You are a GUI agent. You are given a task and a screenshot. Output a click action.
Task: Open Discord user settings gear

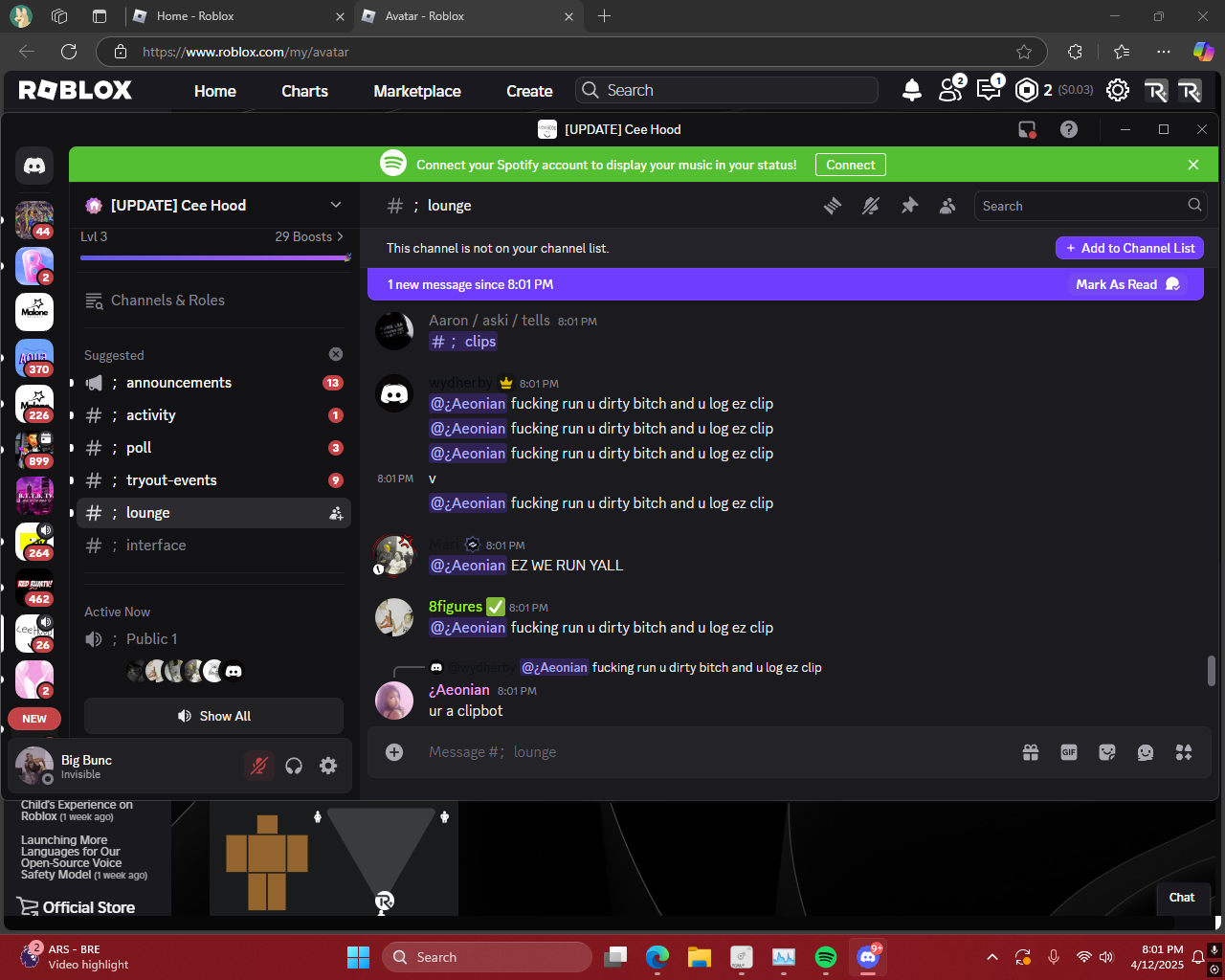(x=328, y=766)
